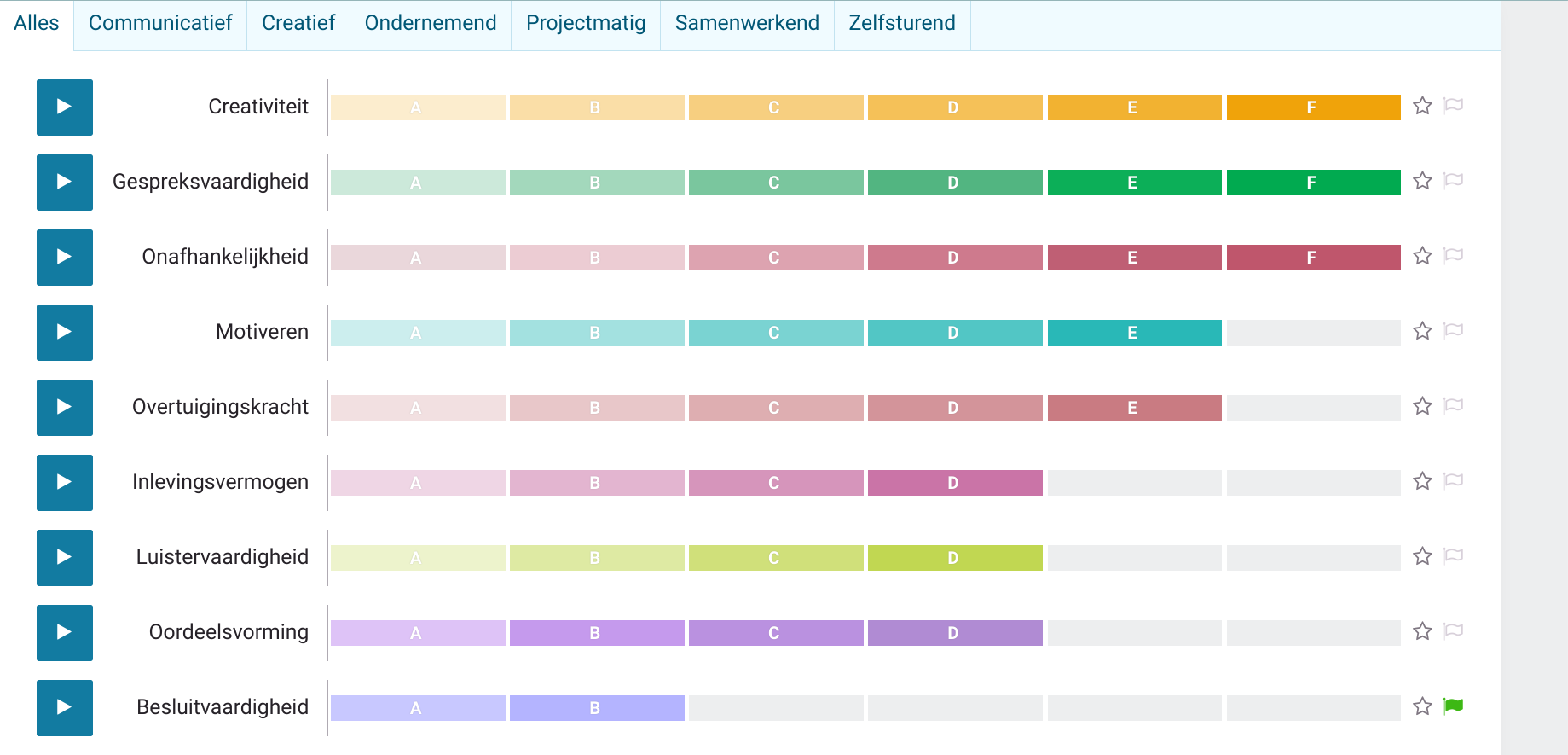Click the Onafhankelijkheid competency name
Screen dimensions: 1568x755
[225, 257]
